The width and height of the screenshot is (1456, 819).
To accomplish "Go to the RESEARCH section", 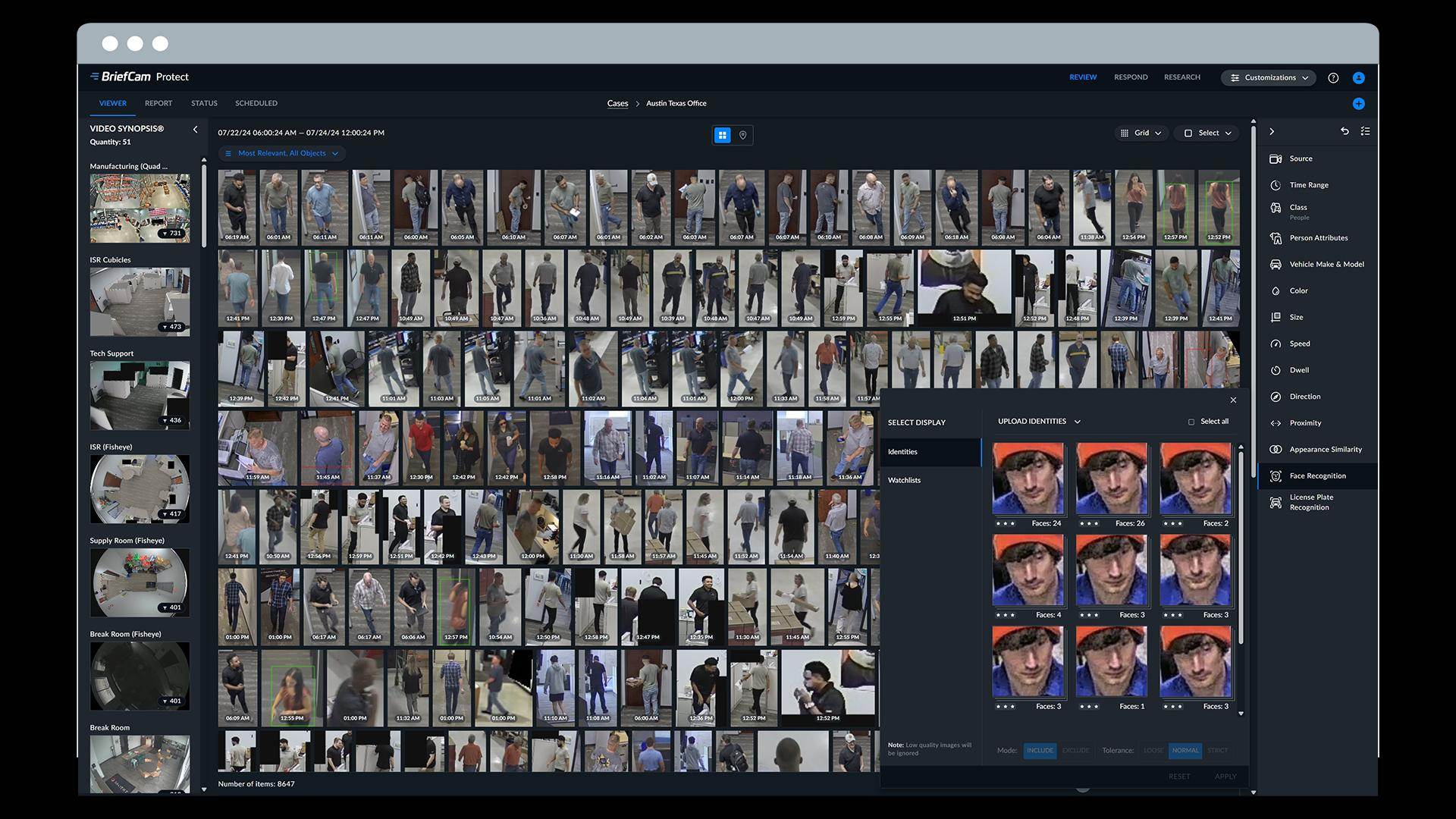I will pos(1181,77).
